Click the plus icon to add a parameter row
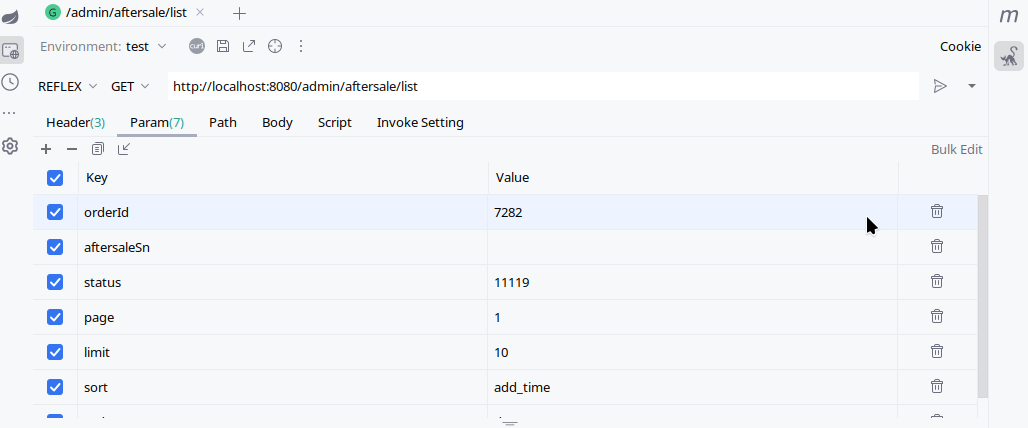The image size is (1028, 428). point(46,149)
